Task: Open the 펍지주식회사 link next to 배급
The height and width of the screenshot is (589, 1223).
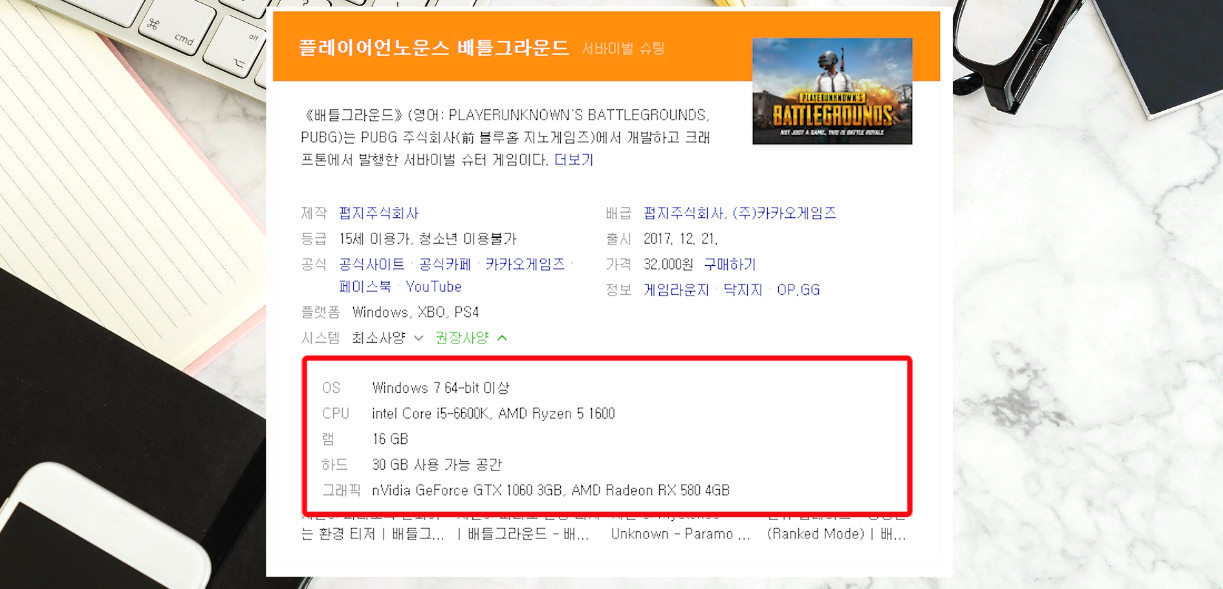Action: pyautogui.click(x=684, y=213)
